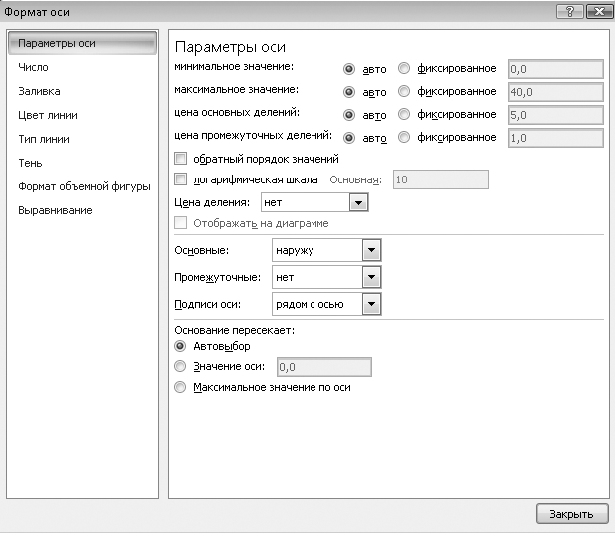
Task: Select the Значение оси radio option
Action: [180, 366]
